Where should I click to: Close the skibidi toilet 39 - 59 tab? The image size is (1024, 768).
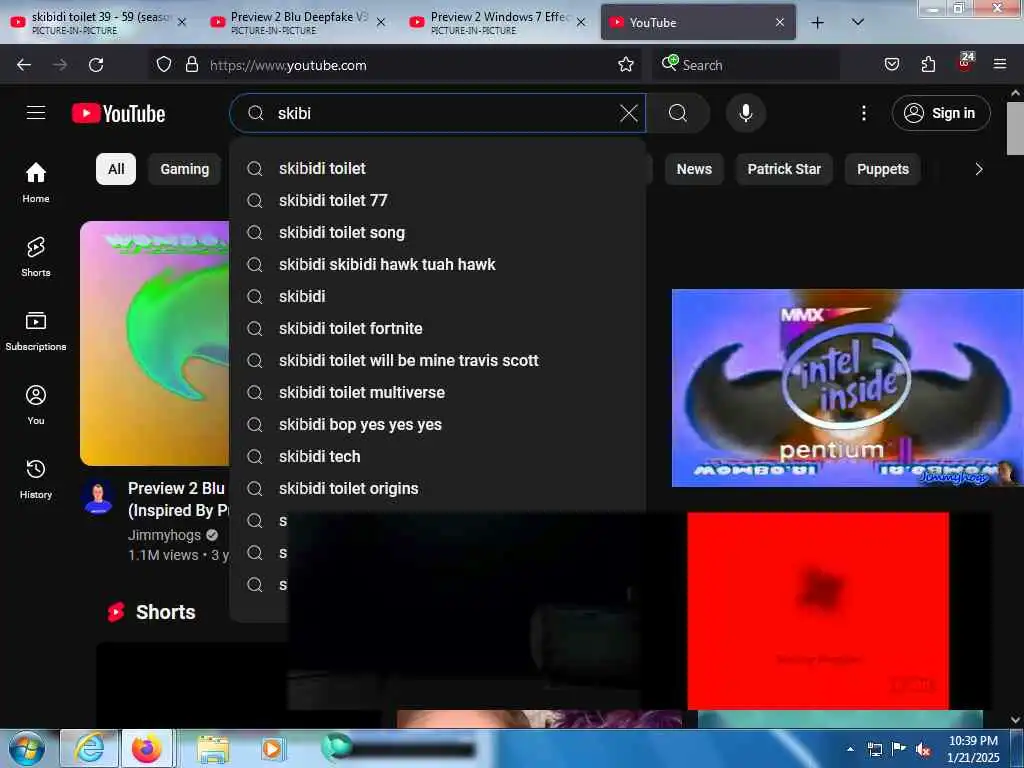[x=182, y=22]
